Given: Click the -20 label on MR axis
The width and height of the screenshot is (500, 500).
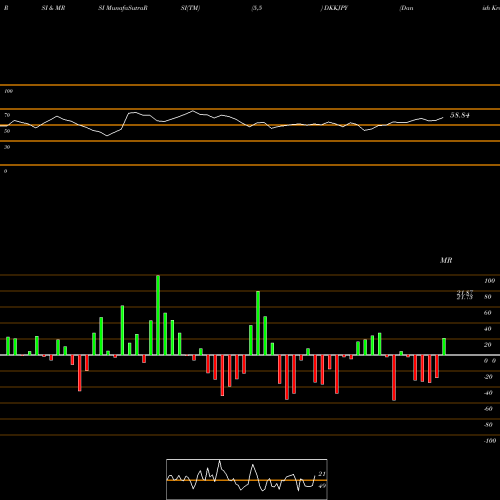Looking at the screenshot, I should tap(488, 377).
